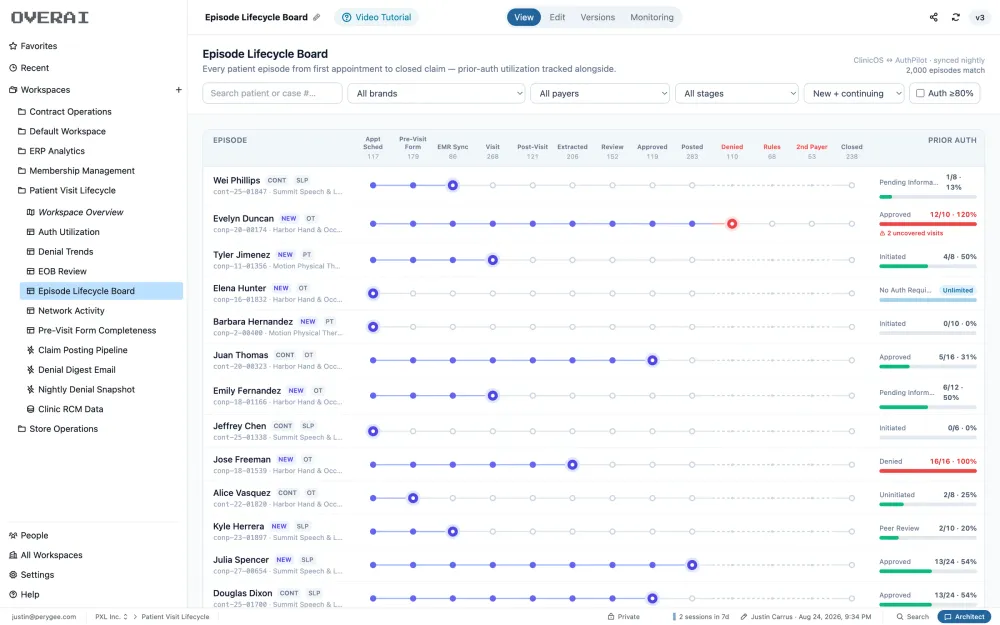Open Recent from the sidebar

tap(29, 68)
